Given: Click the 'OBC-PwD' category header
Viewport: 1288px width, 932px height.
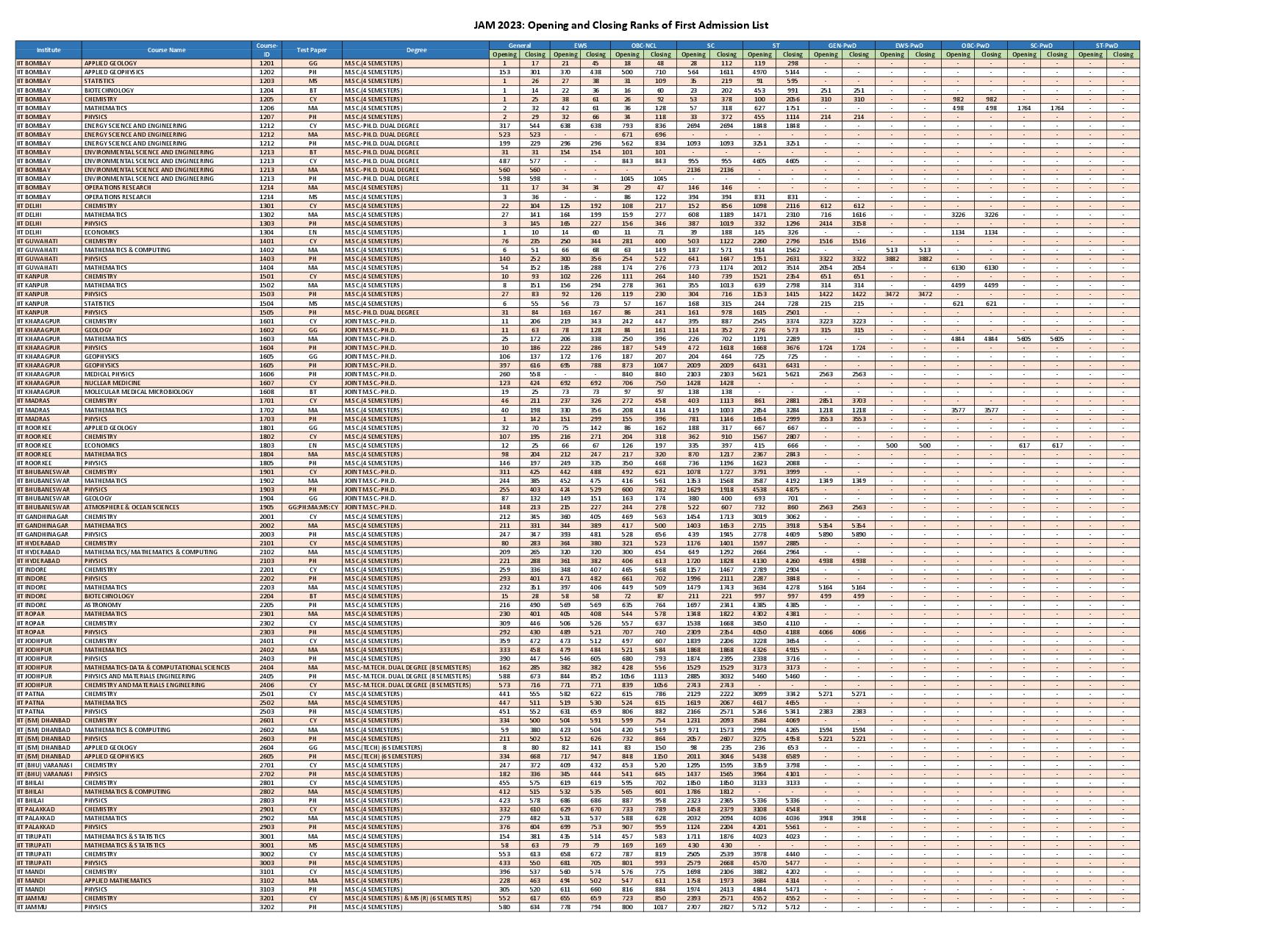Looking at the screenshot, I should pos(974,46).
